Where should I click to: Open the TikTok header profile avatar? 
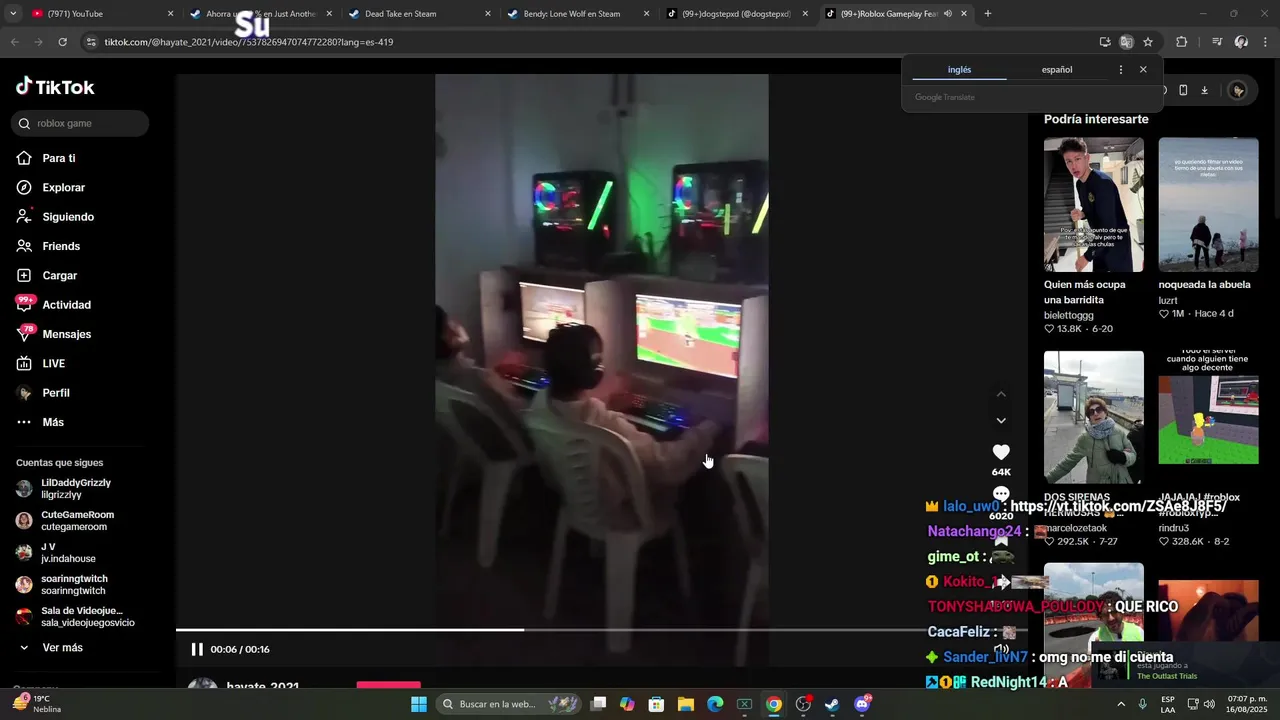[1238, 90]
